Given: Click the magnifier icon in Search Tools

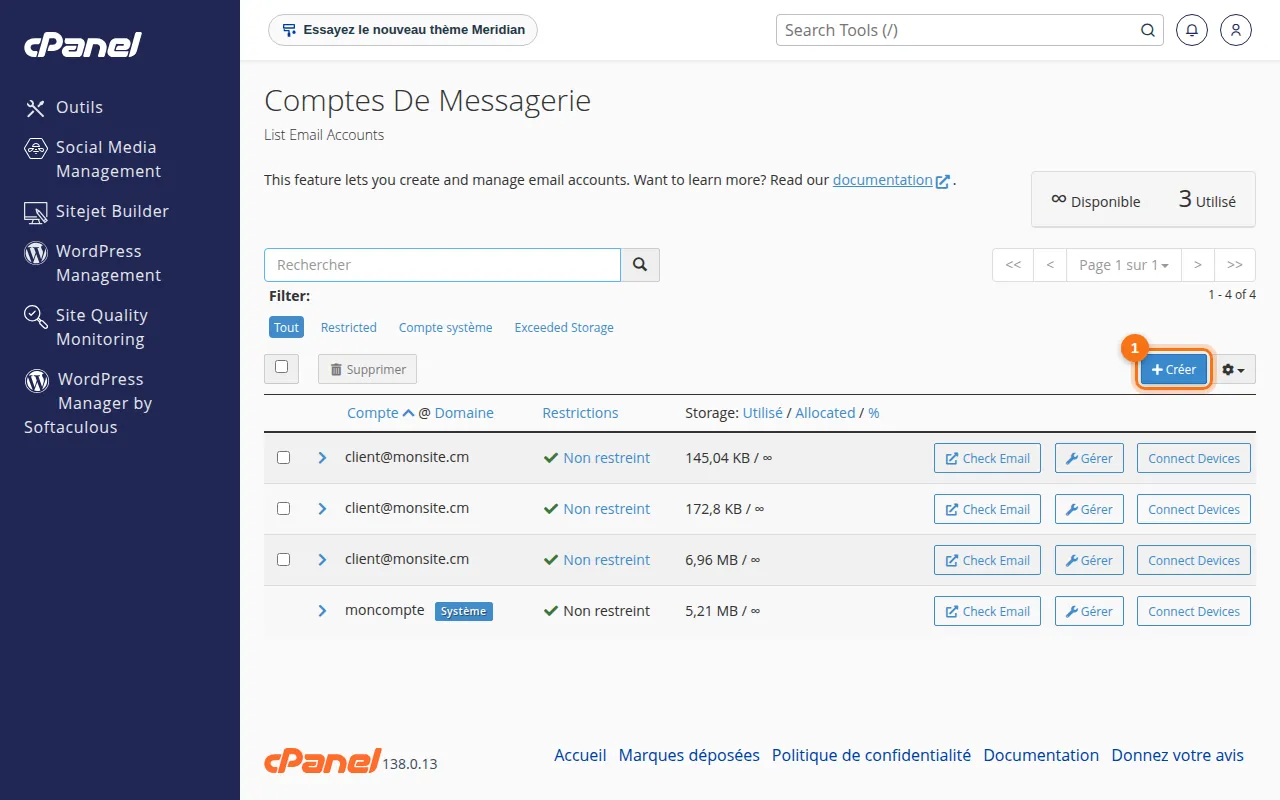Looking at the screenshot, I should [1148, 30].
